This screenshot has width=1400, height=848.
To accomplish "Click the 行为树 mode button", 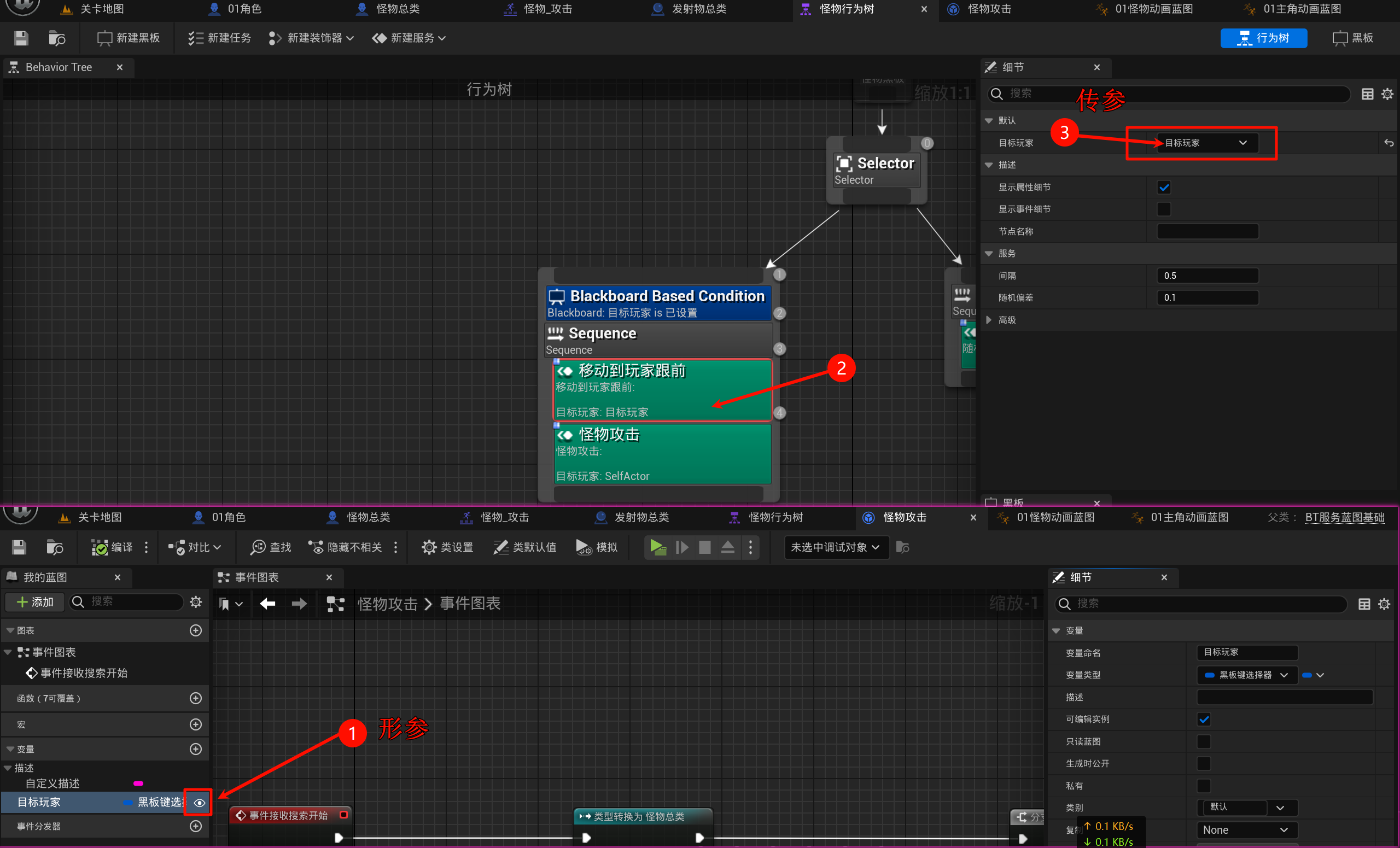I will pyautogui.click(x=1263, y=38).
